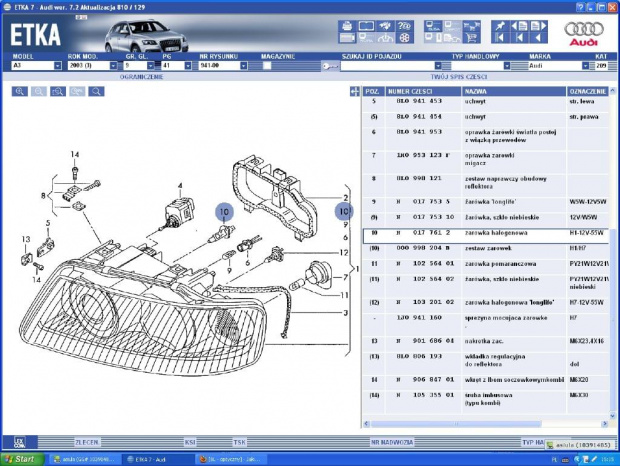Click the Zlecen. section in bottom bar
The width and height of the screenshot is (620, 466).
(x=87, y=442)
